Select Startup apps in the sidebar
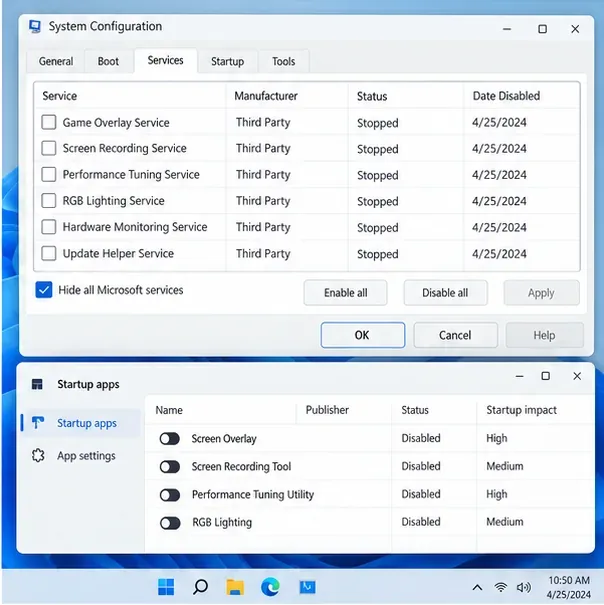Viewport: 604px width, 605px height. (81, 423)
